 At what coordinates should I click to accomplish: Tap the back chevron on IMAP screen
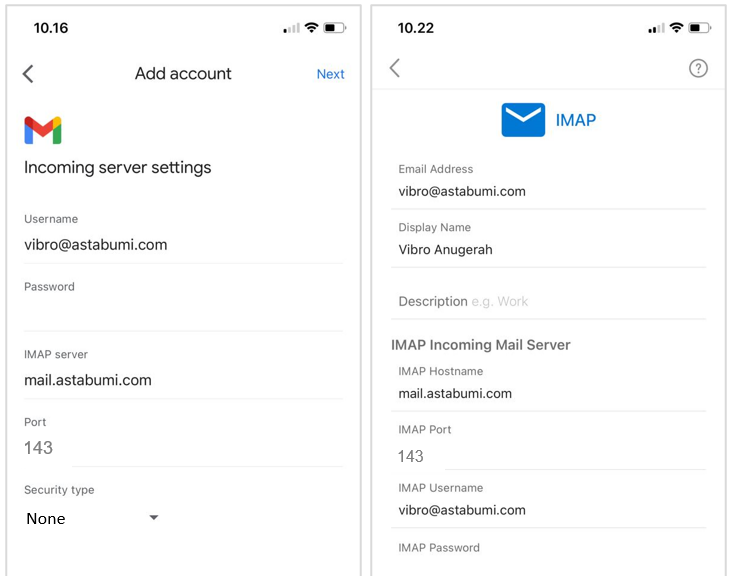[394, 68]
